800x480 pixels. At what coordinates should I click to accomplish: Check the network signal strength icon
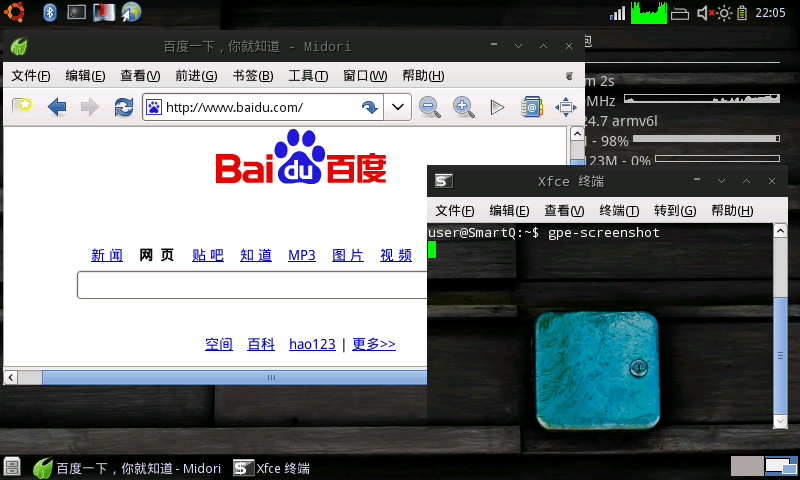pyautogui.click(x=617, y=13)
